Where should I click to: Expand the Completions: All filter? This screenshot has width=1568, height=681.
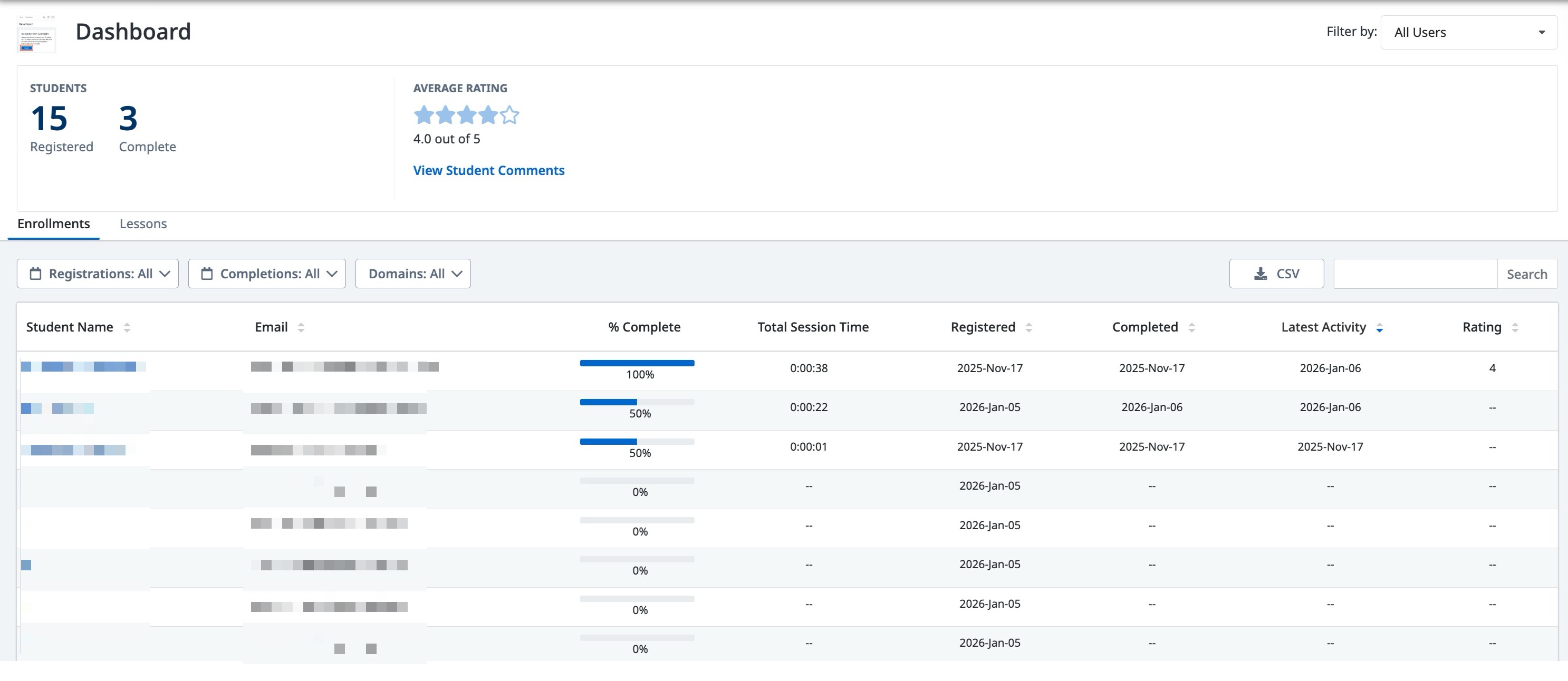[267, 274]
